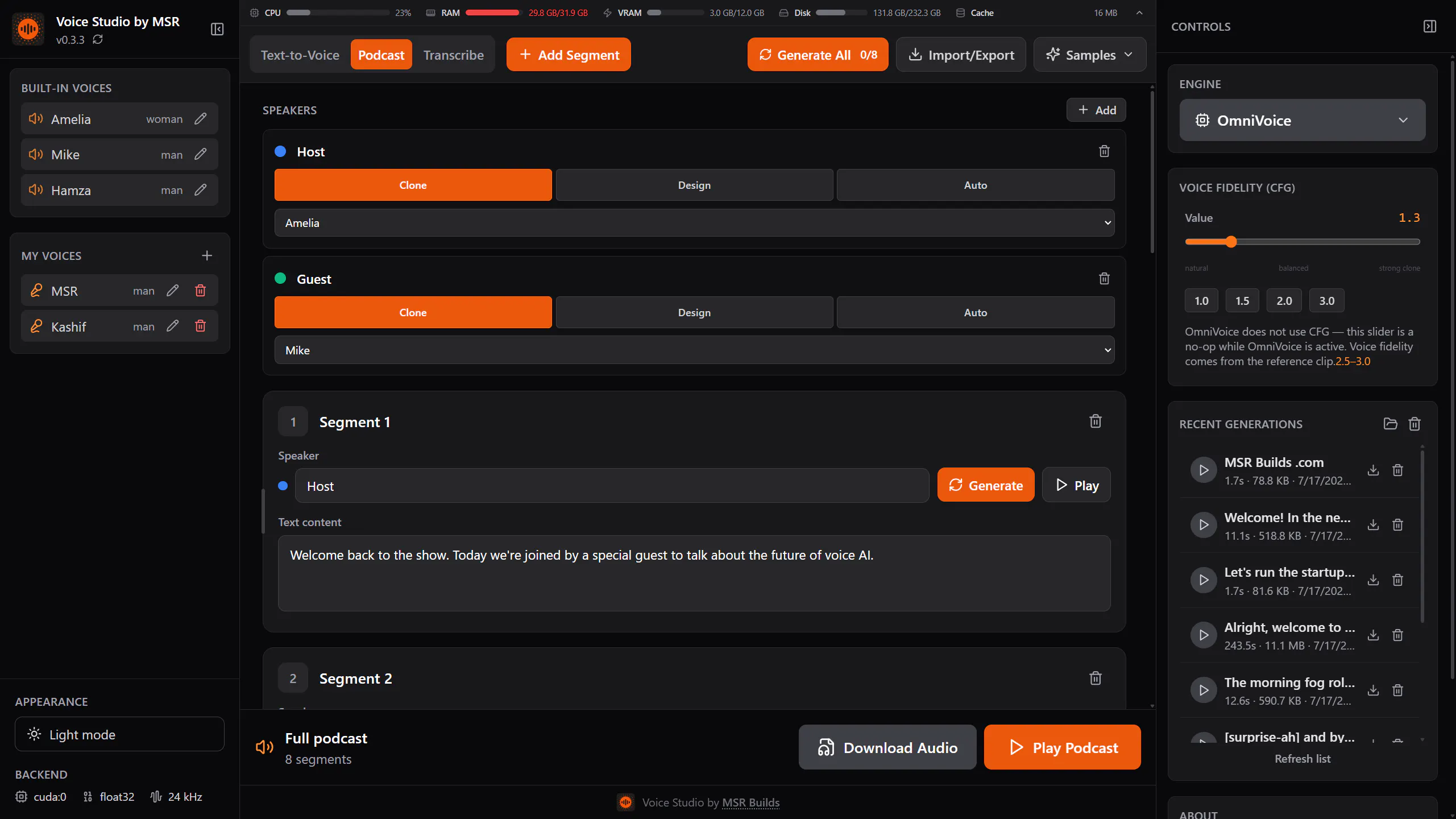Switch to the Transcribe tab
Viewport: 1456px width, 819px height.
[454, 55]
